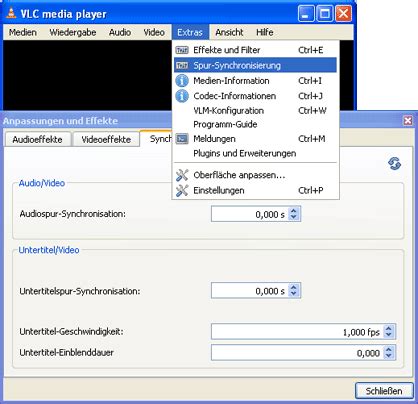Click the Untertitel-Geschwindigkeit: label
This screenshot has height=404, width=418.
pyautogui.click(x=71, y=332)
